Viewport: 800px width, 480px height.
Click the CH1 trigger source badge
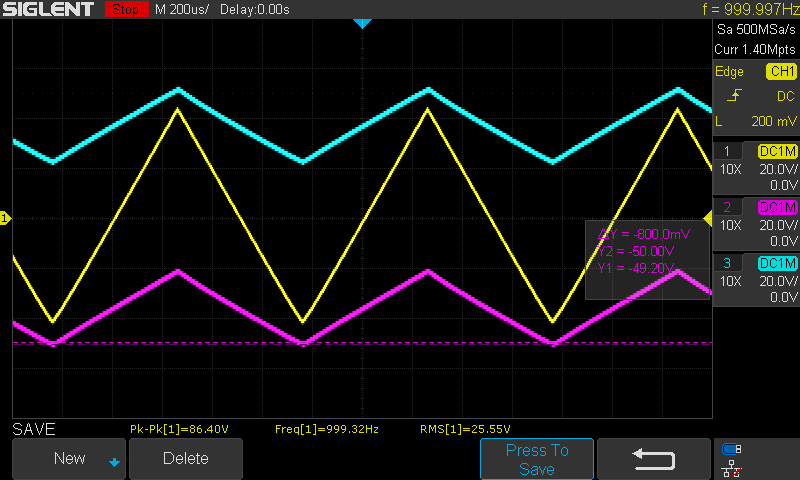781,71
